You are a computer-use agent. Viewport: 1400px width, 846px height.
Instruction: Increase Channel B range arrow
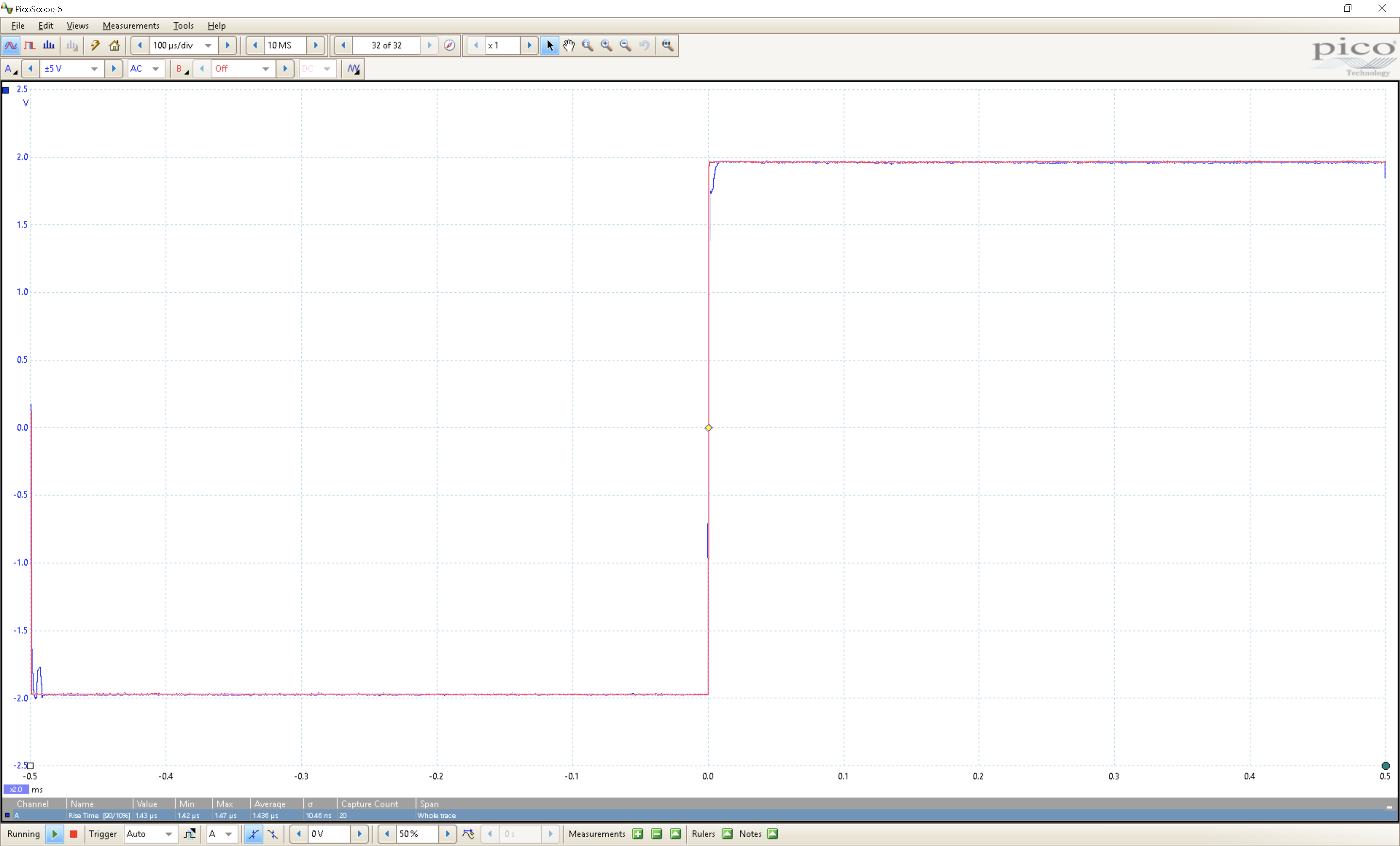(x=285, y=69)
